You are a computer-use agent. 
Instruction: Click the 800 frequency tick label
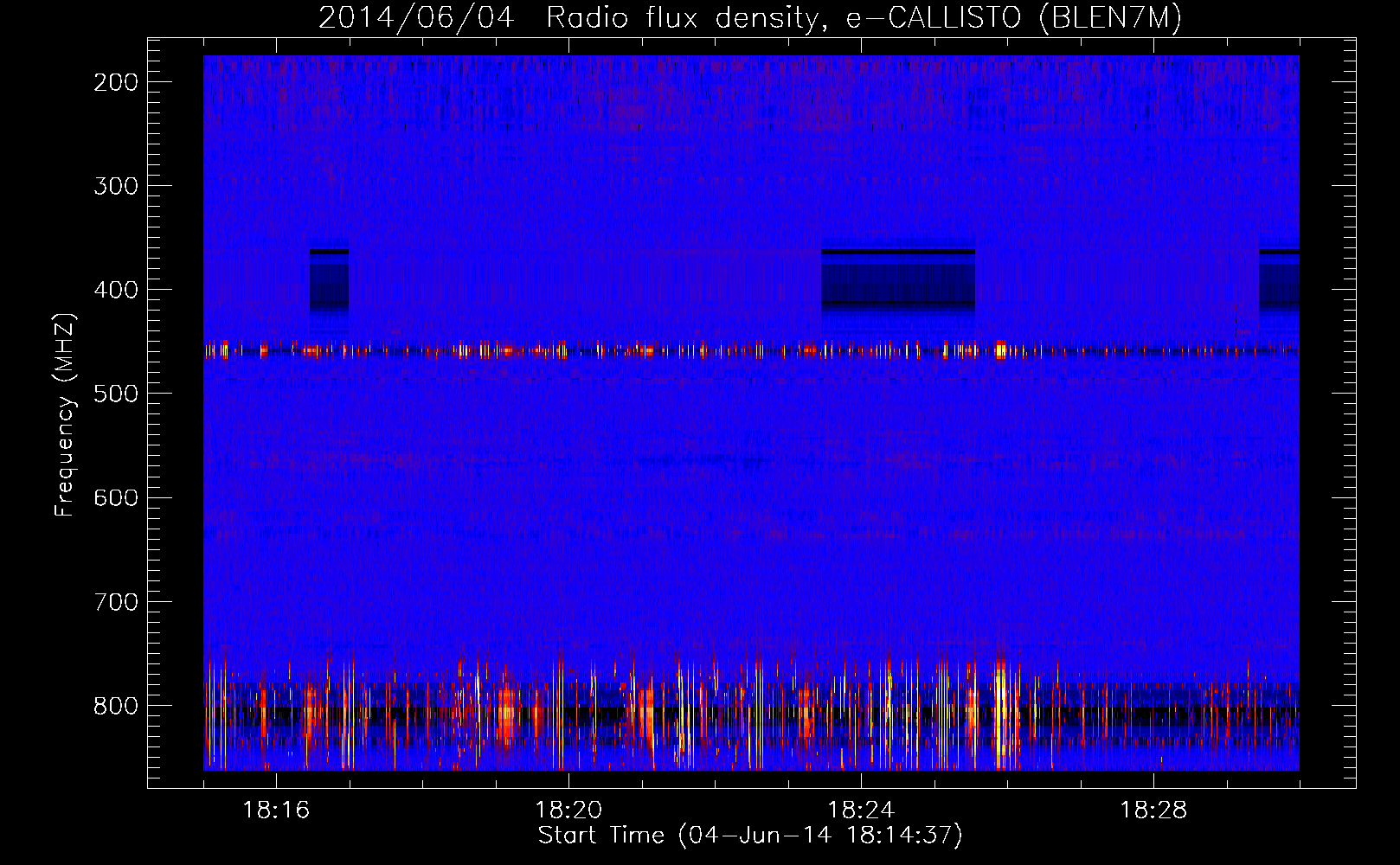116,706
